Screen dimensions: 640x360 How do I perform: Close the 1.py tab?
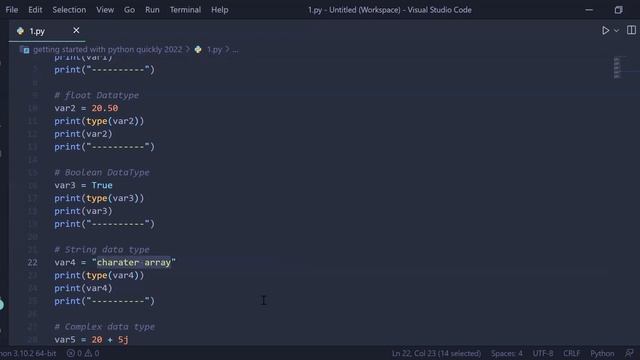[76, 31]
